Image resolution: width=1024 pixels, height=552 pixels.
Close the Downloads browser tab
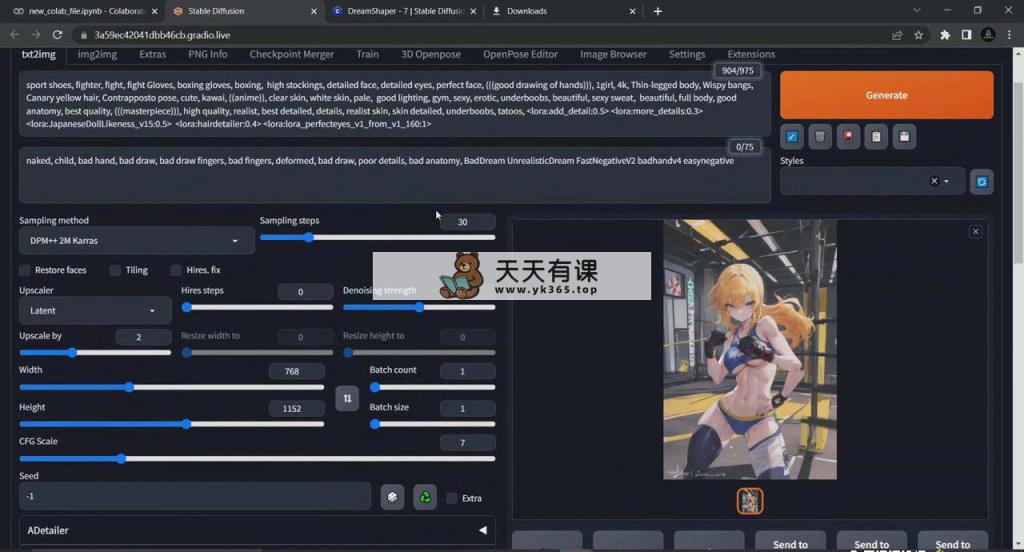point(632,11)
